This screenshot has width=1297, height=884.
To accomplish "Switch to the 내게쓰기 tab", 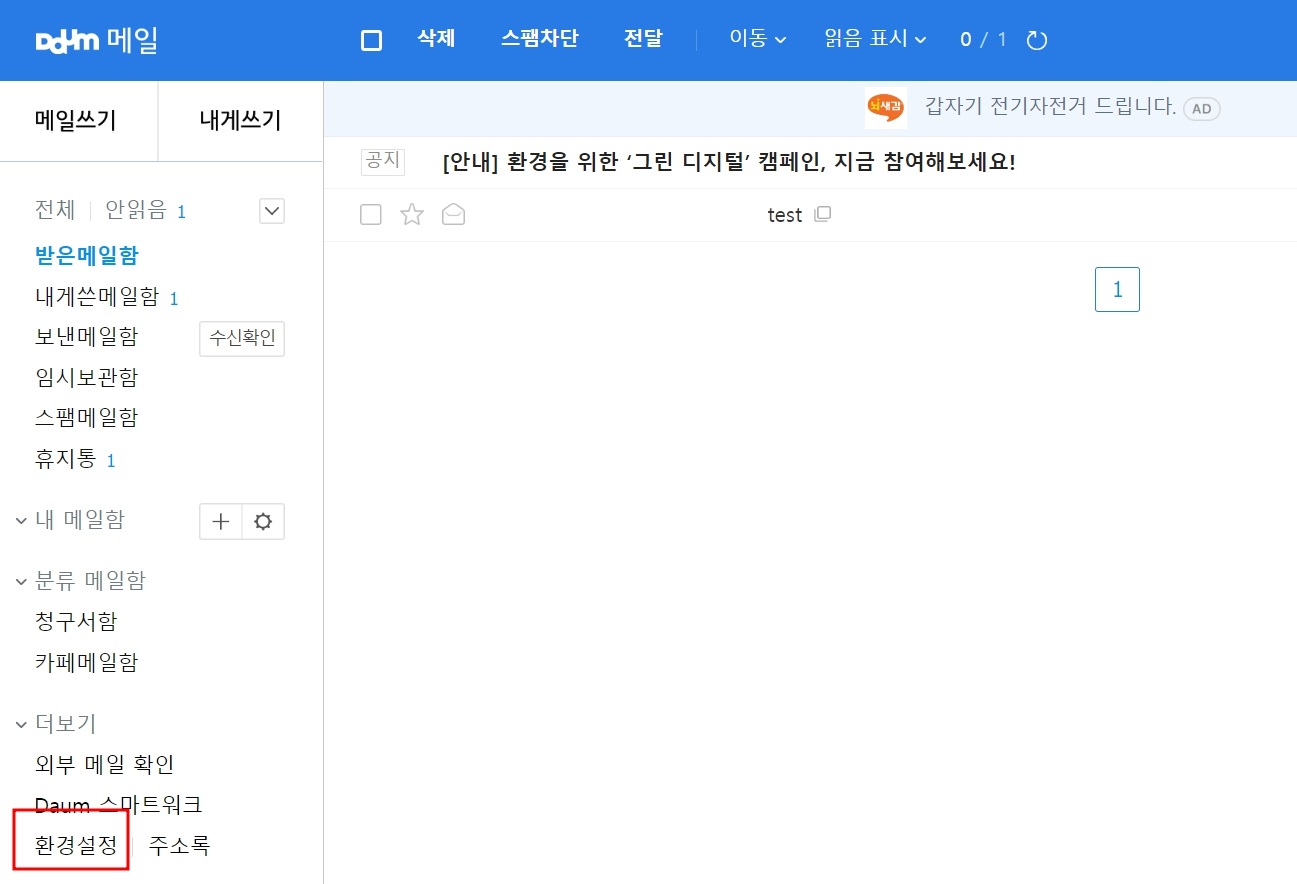I will coord(240,120).
